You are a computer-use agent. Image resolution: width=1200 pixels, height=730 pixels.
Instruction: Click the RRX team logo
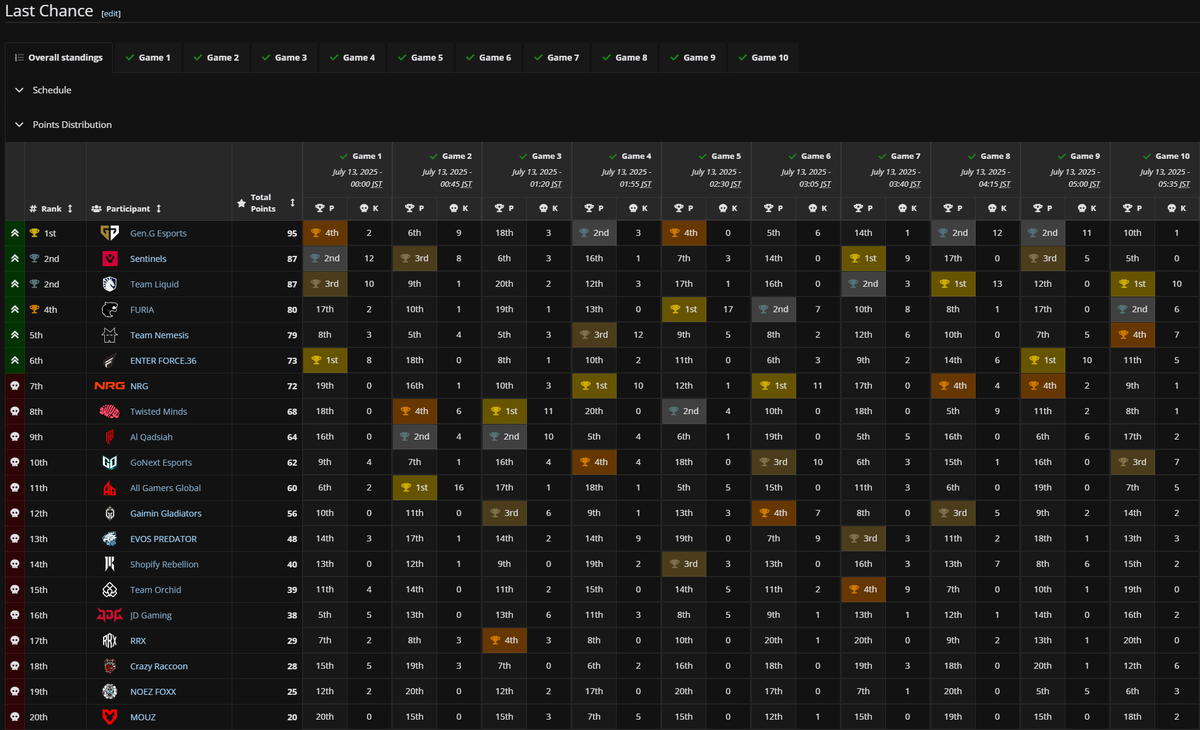[109, 641]
